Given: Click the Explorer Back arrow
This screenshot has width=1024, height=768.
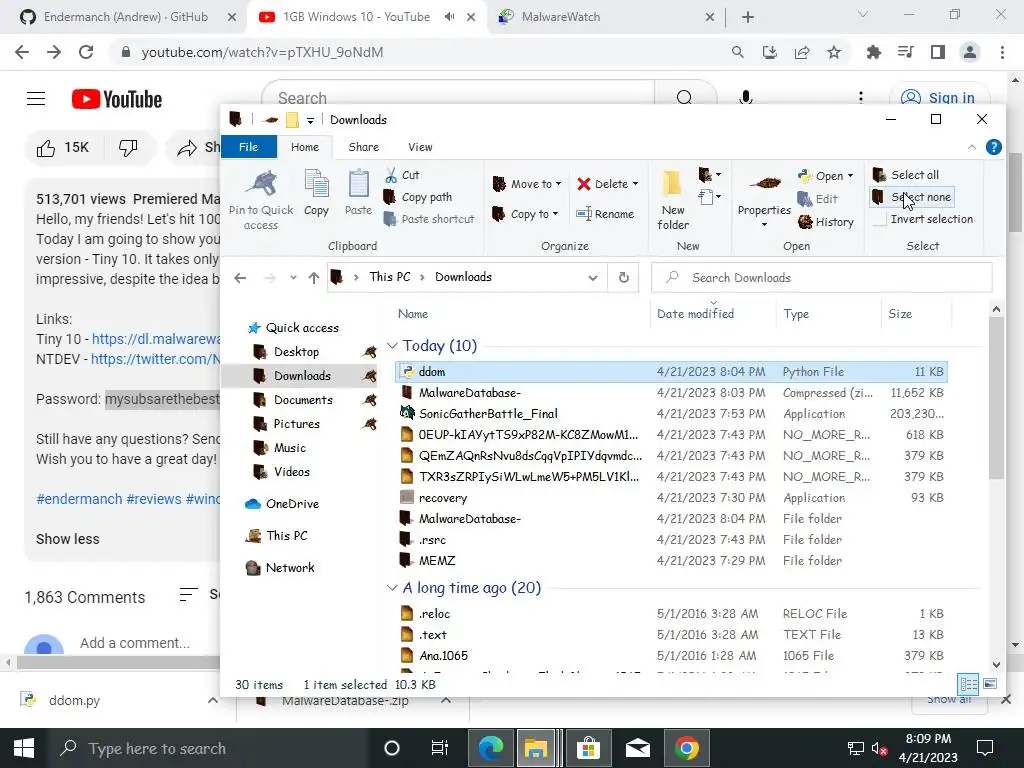Looking at the screenshot, I should pos(240,278).
